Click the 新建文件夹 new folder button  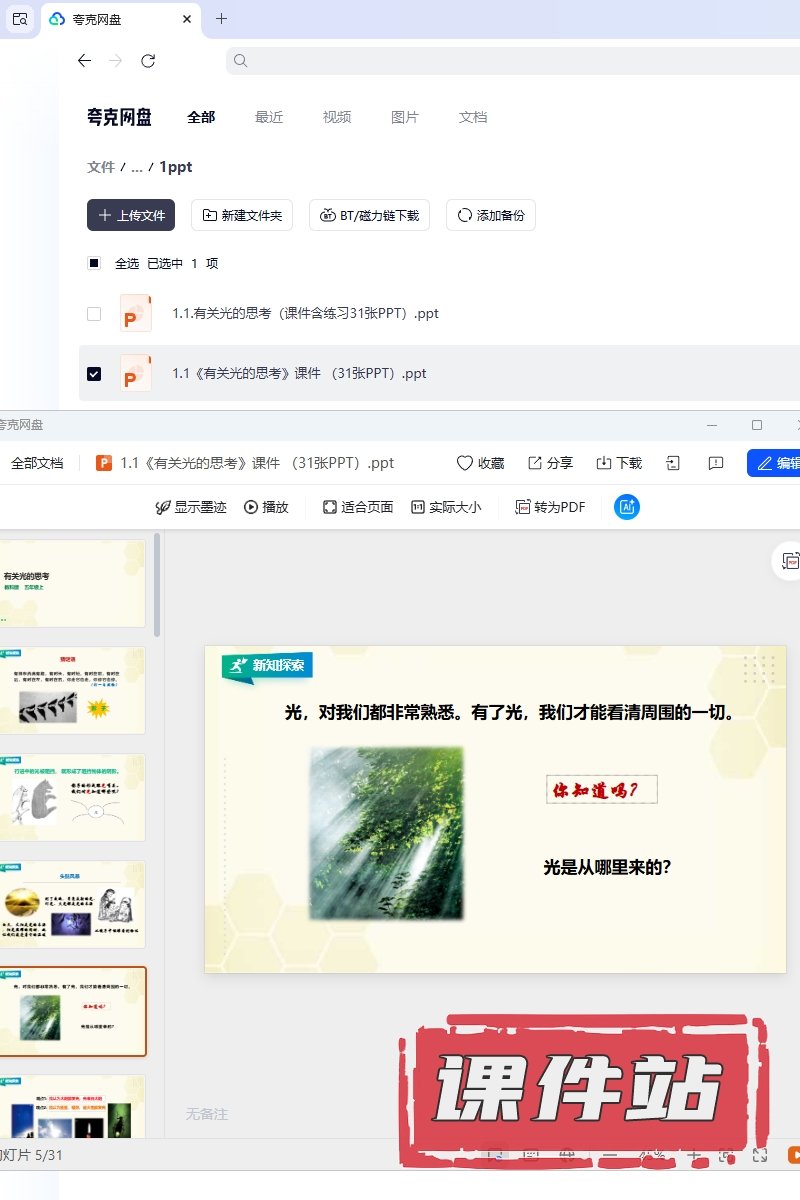242,215
